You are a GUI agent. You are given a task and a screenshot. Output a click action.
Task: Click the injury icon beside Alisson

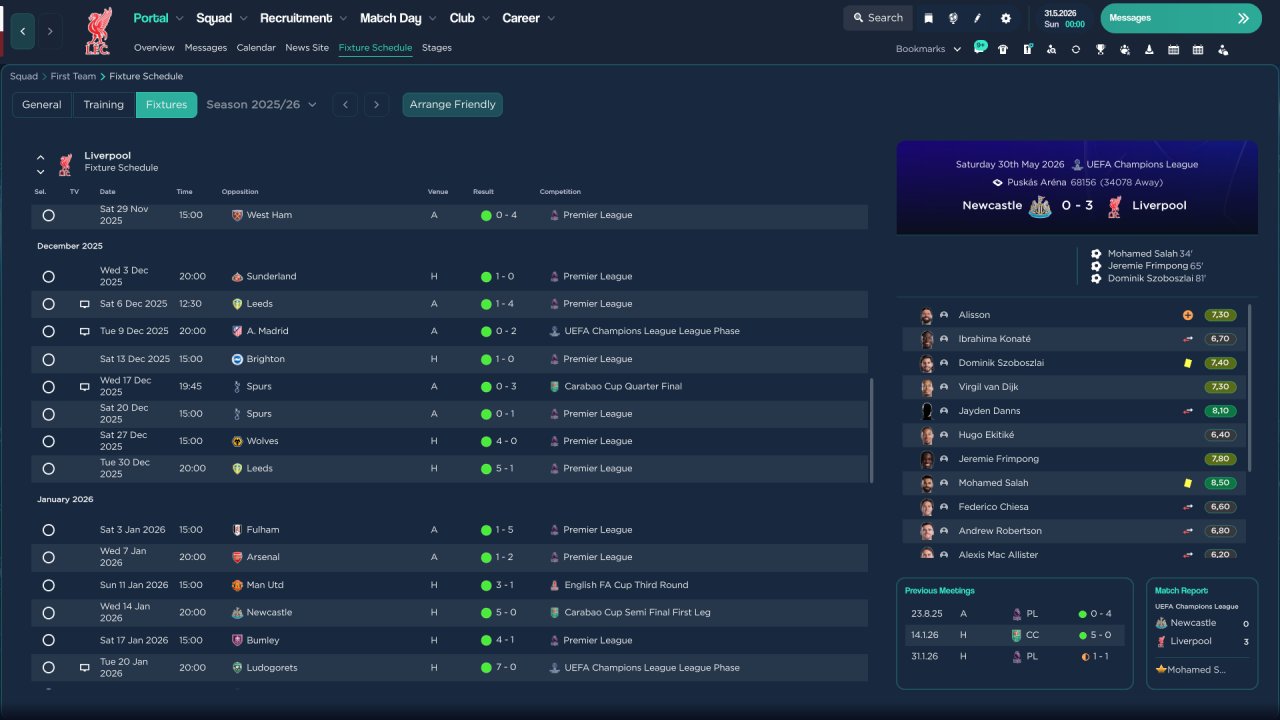pyautogui.click(x=1188, y=315)
